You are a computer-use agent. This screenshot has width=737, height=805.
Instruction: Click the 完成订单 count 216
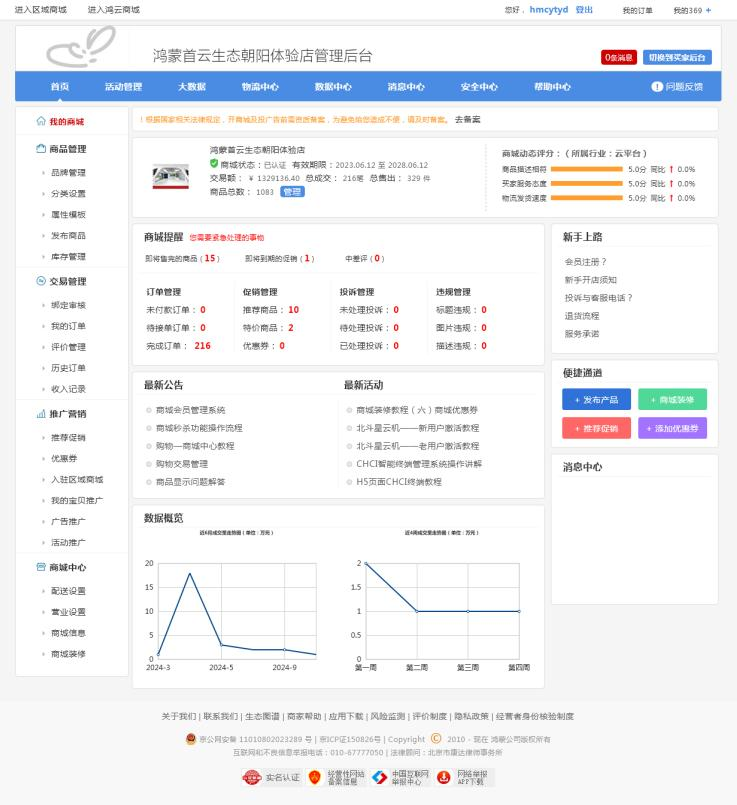point(202,346)
